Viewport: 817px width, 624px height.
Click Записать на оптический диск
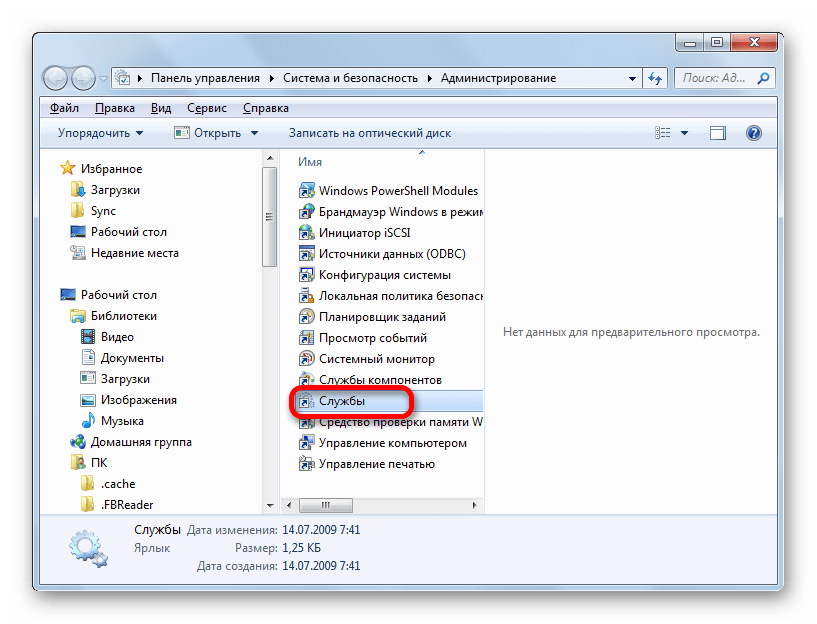point(370,133)
